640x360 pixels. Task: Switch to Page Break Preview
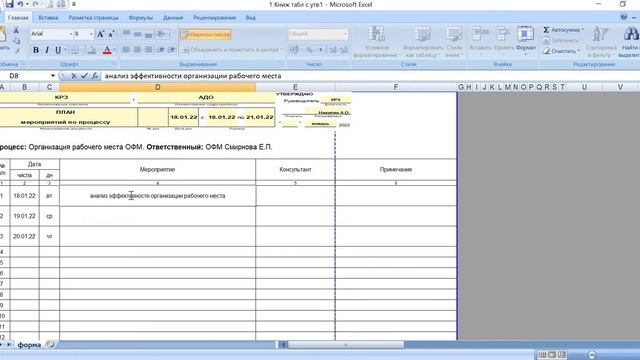point(562,355)
